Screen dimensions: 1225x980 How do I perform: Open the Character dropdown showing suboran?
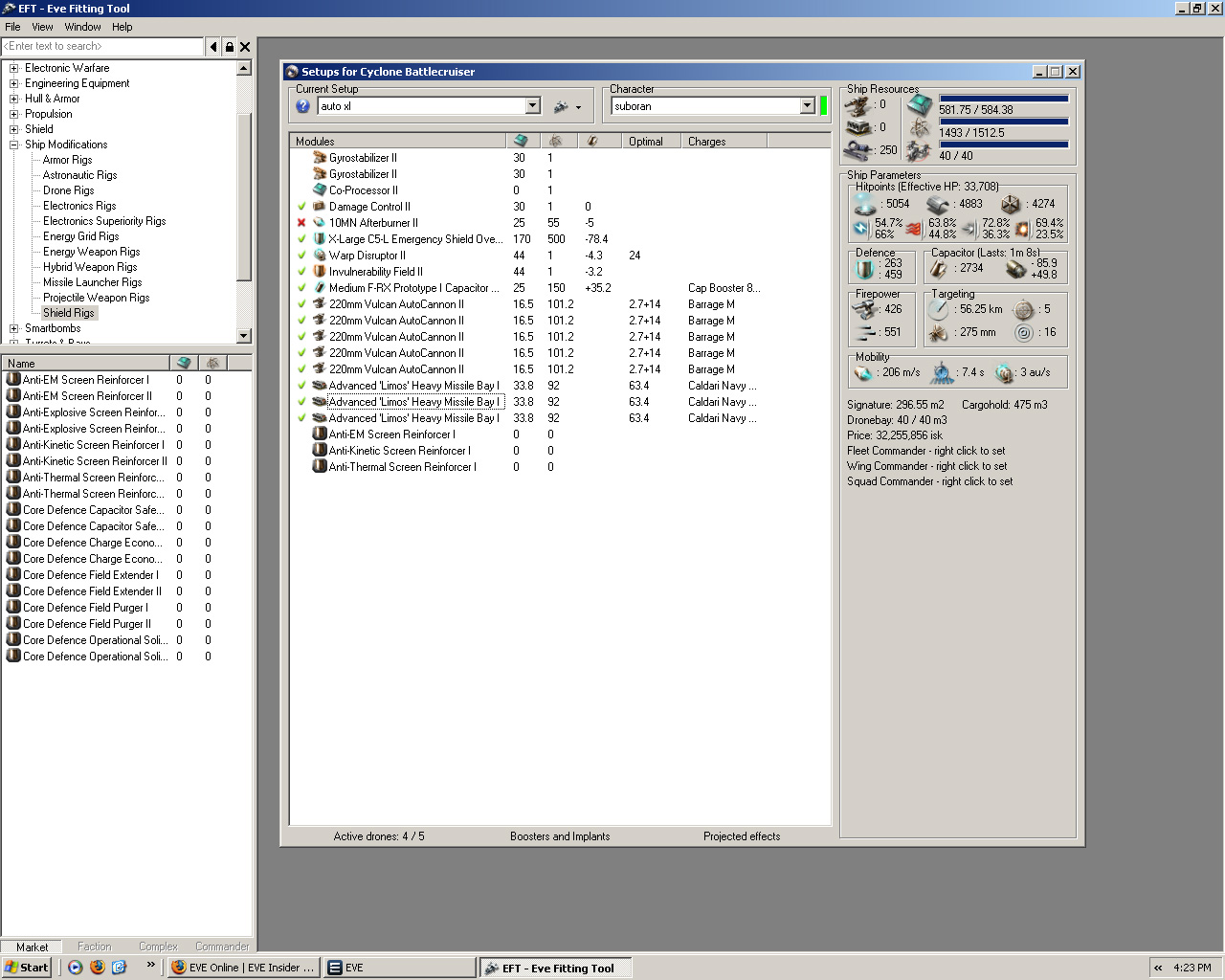tap(807, 106)
